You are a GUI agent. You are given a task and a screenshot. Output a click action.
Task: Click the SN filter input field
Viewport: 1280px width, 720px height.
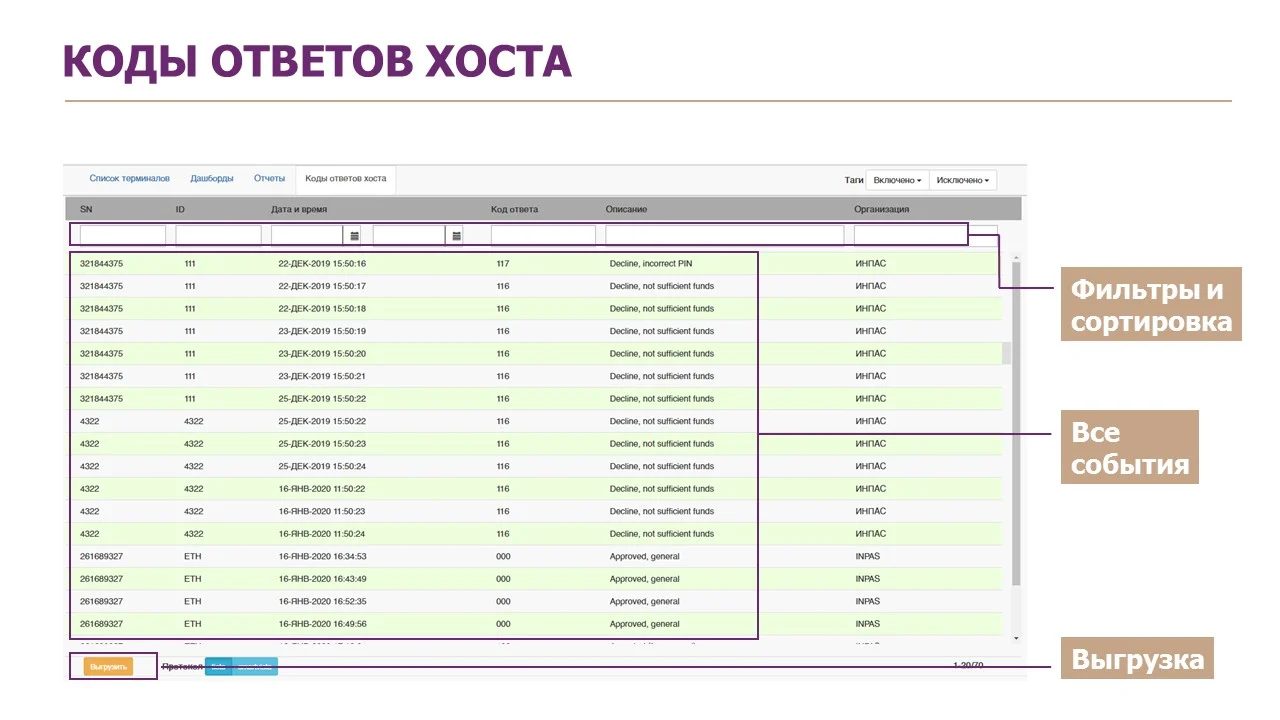122,235
